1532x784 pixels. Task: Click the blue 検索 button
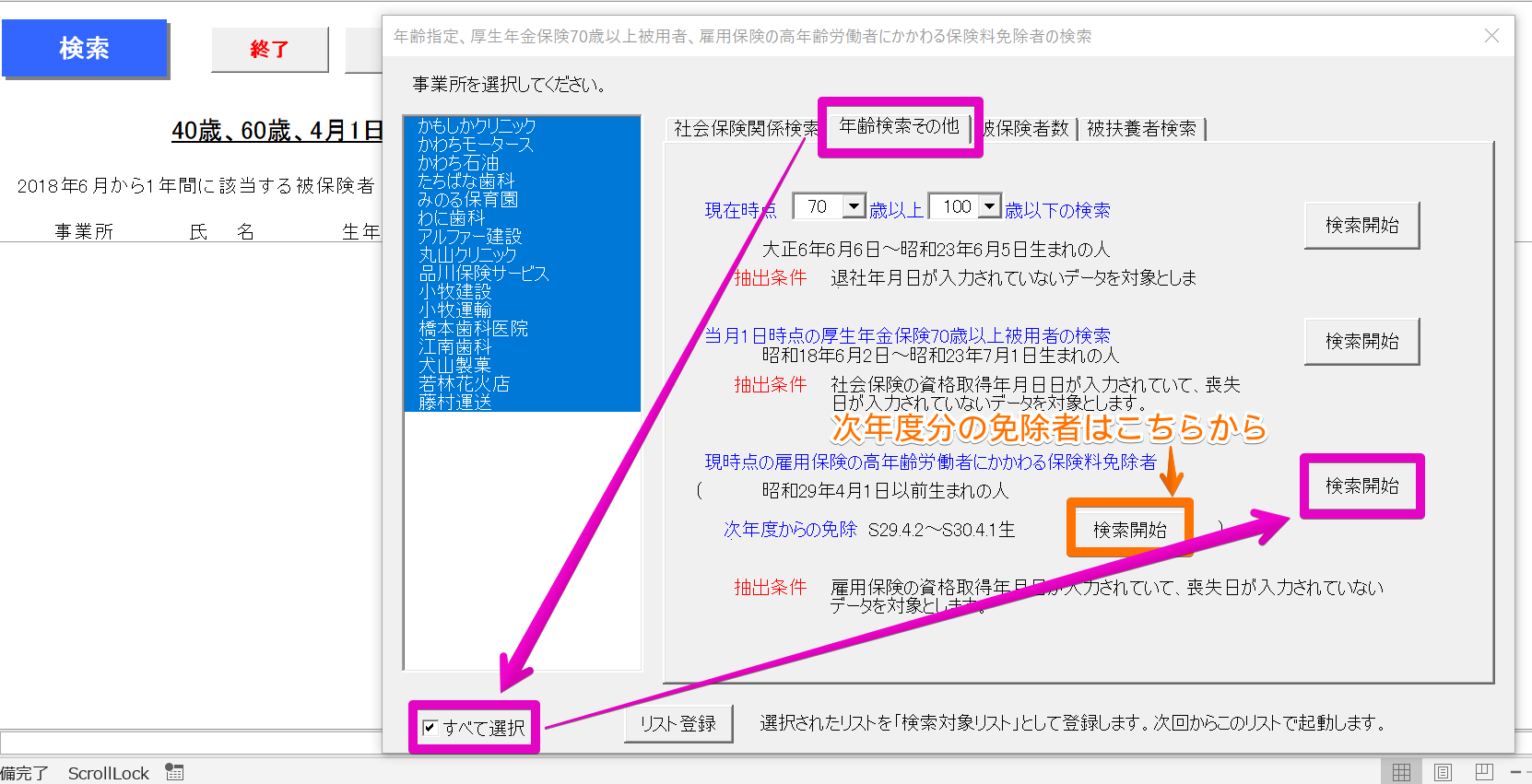(x=84, y=48)
